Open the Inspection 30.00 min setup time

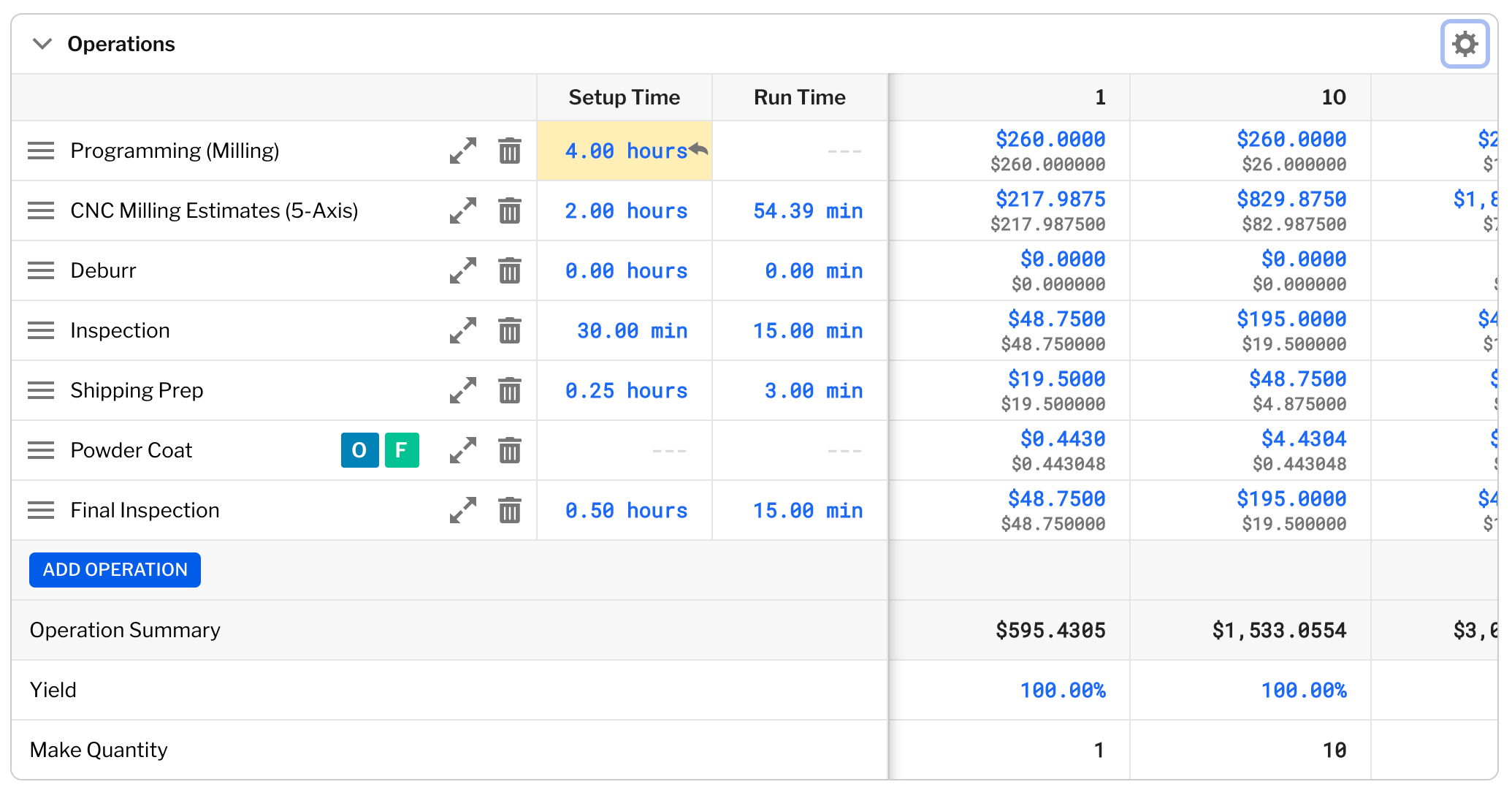tap(632, 331)
